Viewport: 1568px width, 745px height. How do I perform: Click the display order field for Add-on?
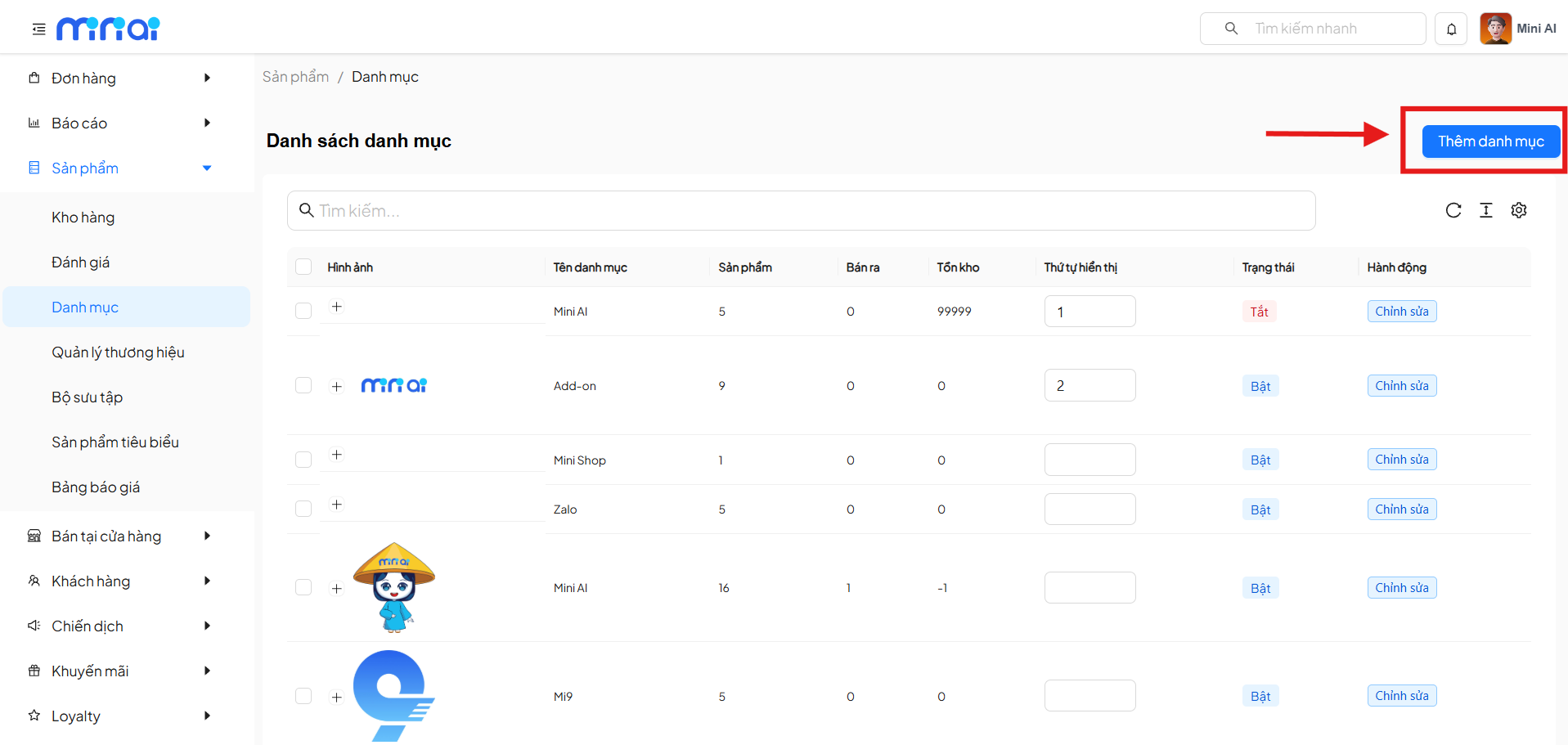tap(1090, 385)
